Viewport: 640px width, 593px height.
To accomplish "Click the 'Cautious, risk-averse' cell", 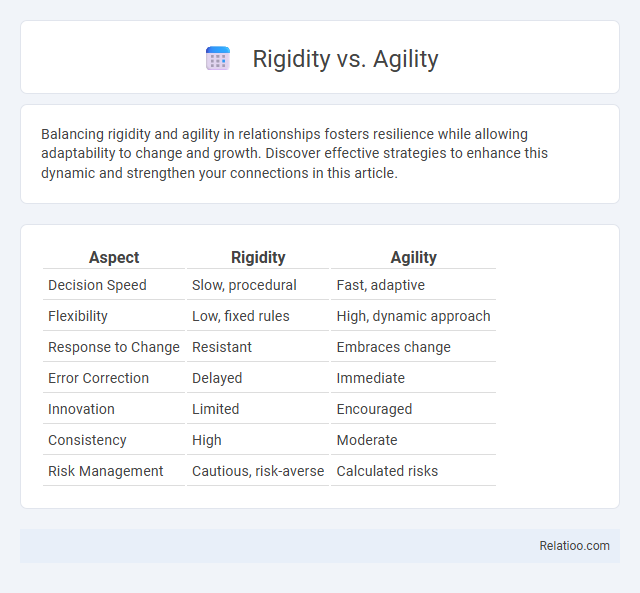I will [258, 471].
